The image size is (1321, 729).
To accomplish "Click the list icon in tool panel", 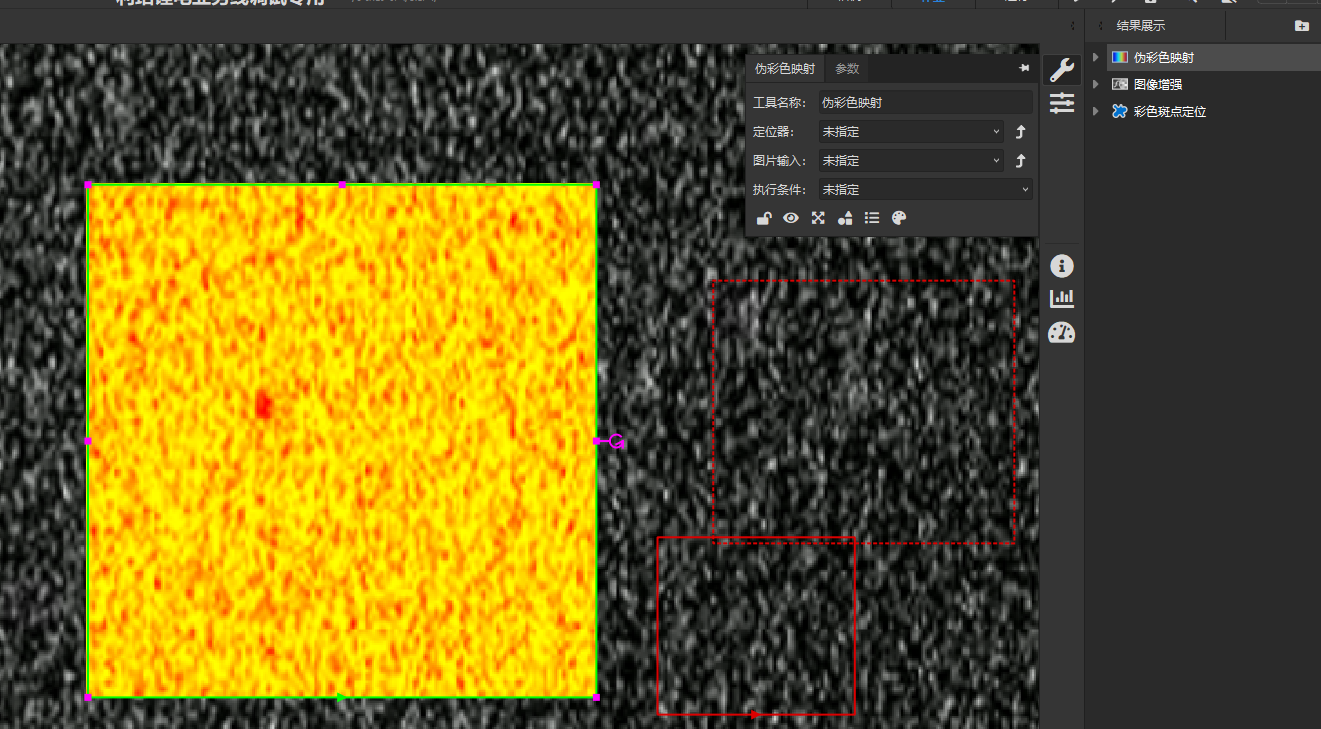I will pos(872,218).
